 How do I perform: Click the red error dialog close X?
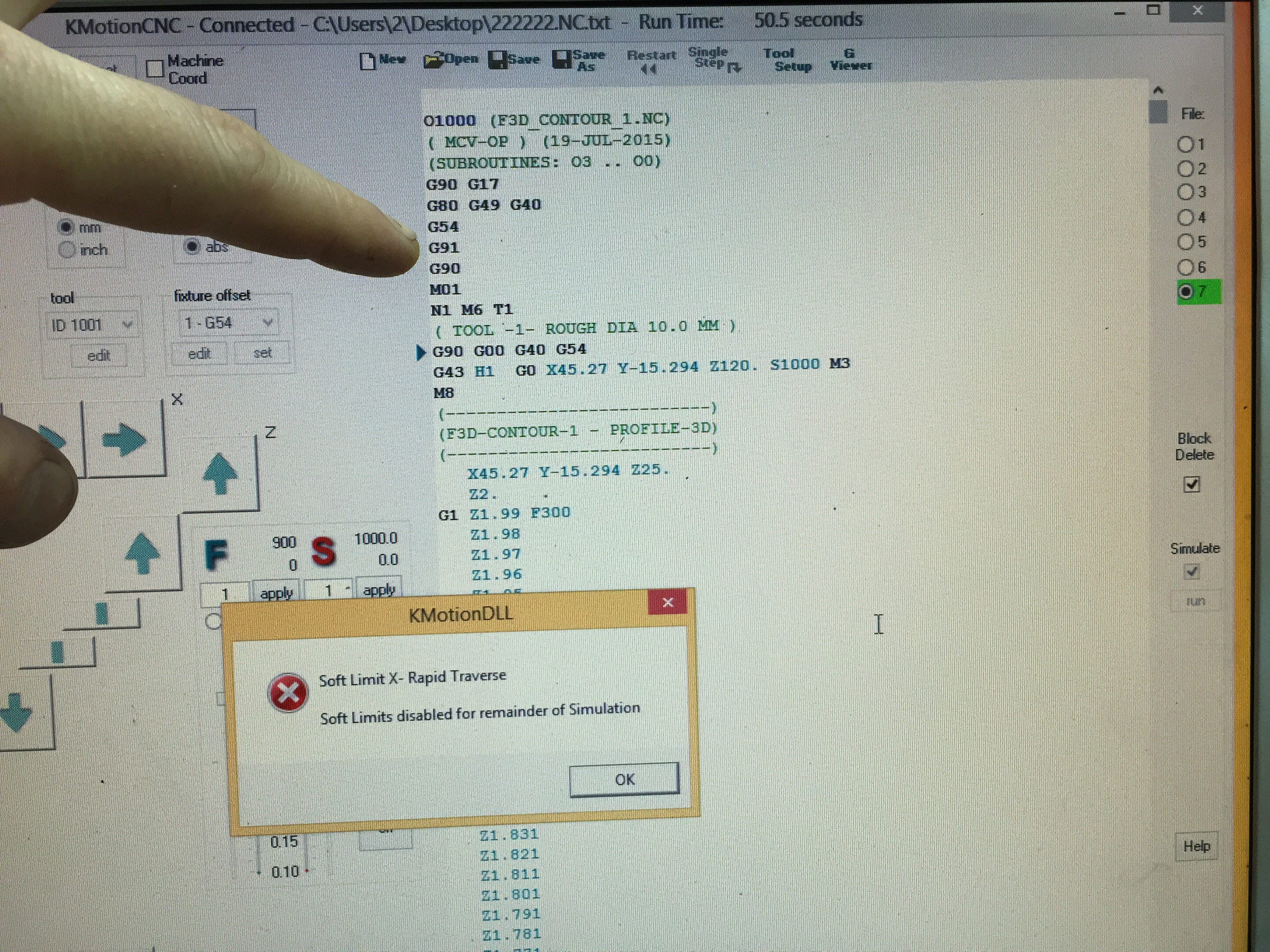667,602
